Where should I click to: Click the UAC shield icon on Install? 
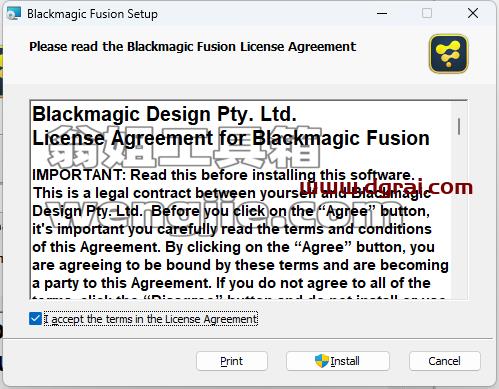coord(322,361)
